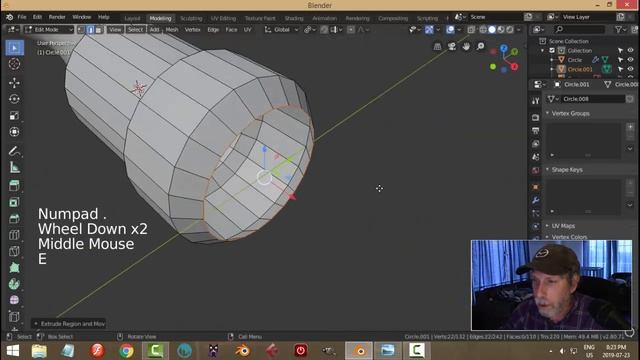640x360 pixels.
Task: Open Chrome from the taskbar
Action: 126,351
